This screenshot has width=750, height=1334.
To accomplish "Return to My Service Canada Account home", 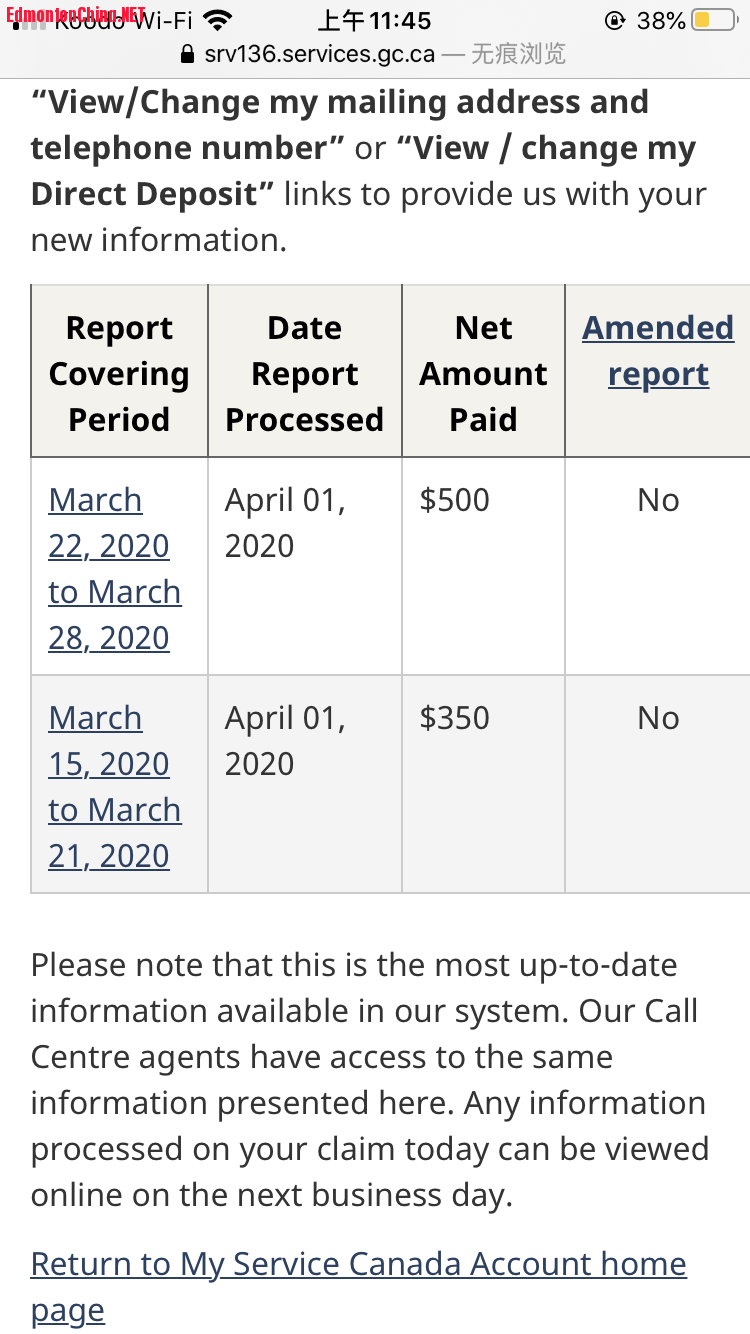I will [x=358, y=1286].
